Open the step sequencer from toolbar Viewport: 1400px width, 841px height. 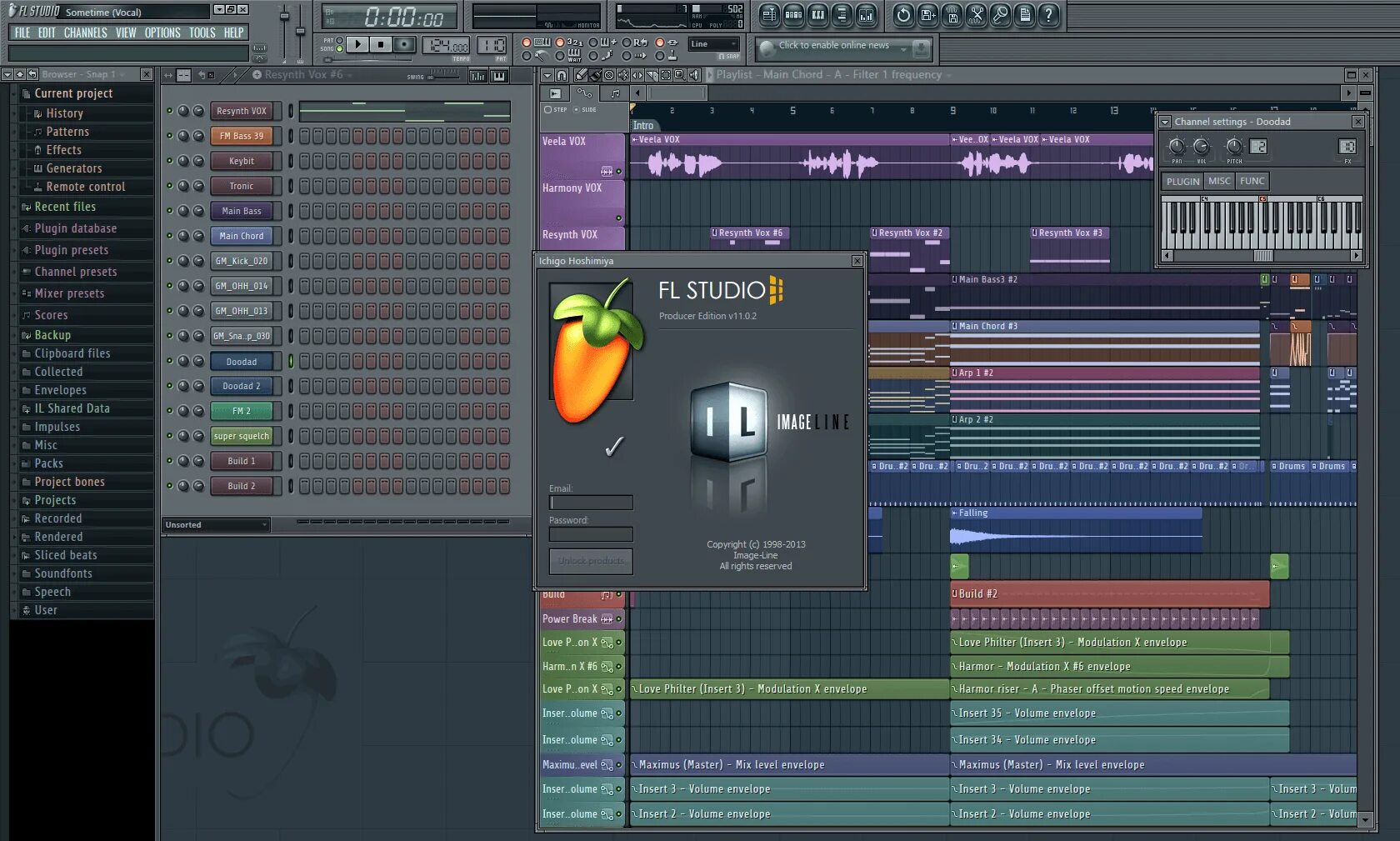point(793,14)
